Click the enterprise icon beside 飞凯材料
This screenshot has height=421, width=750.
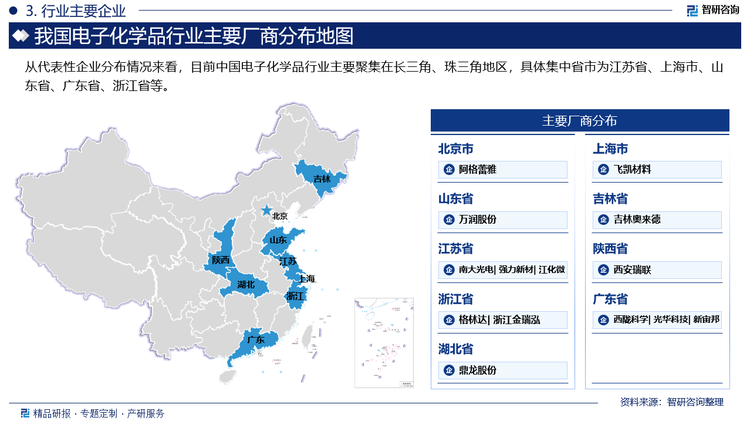[604, 169]
